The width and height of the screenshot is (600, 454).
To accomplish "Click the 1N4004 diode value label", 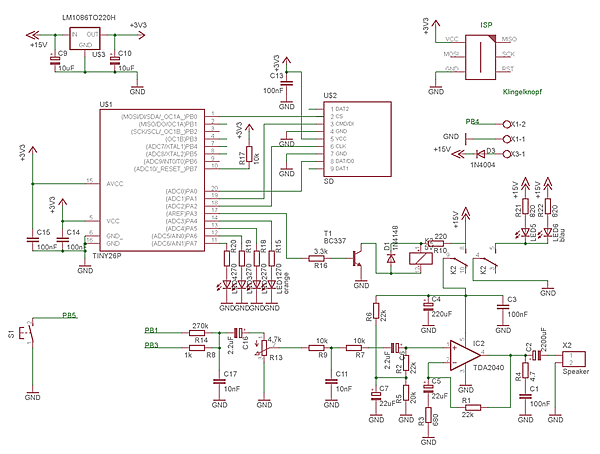I will [483, 165].
